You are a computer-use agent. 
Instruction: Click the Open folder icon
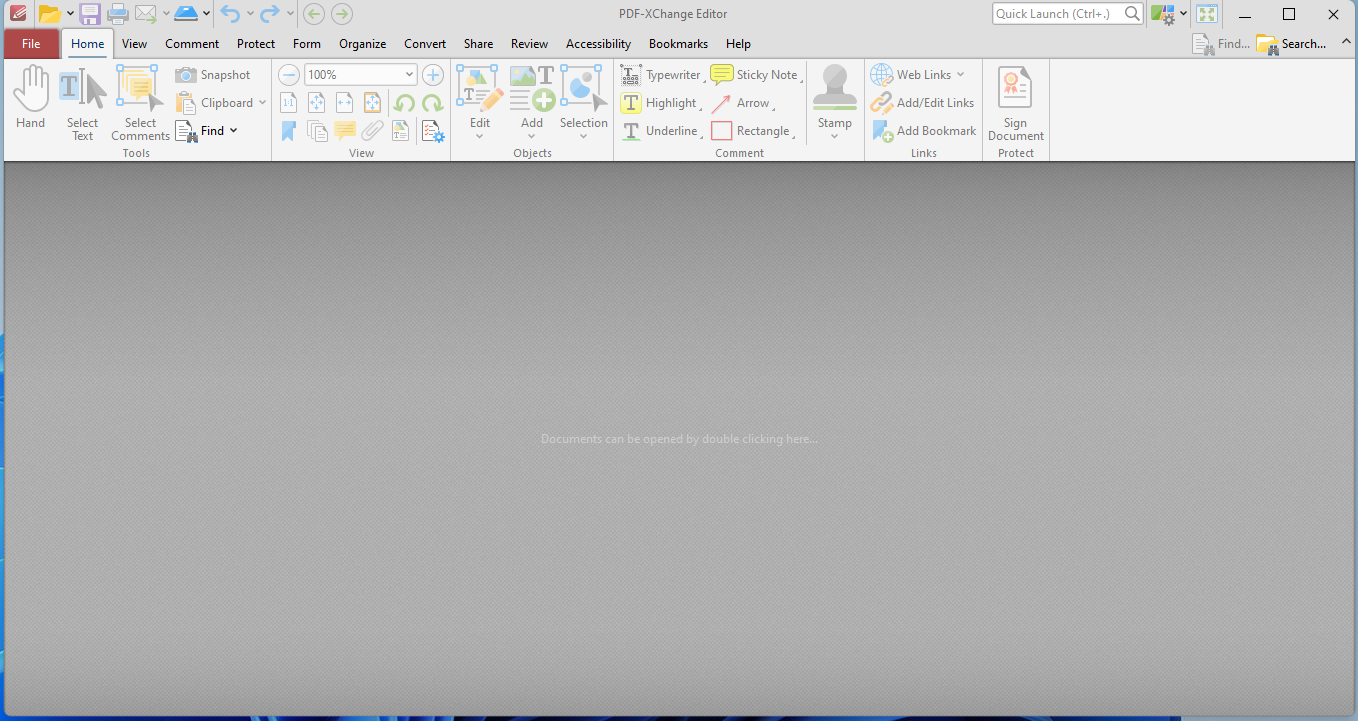pos(49,14)
